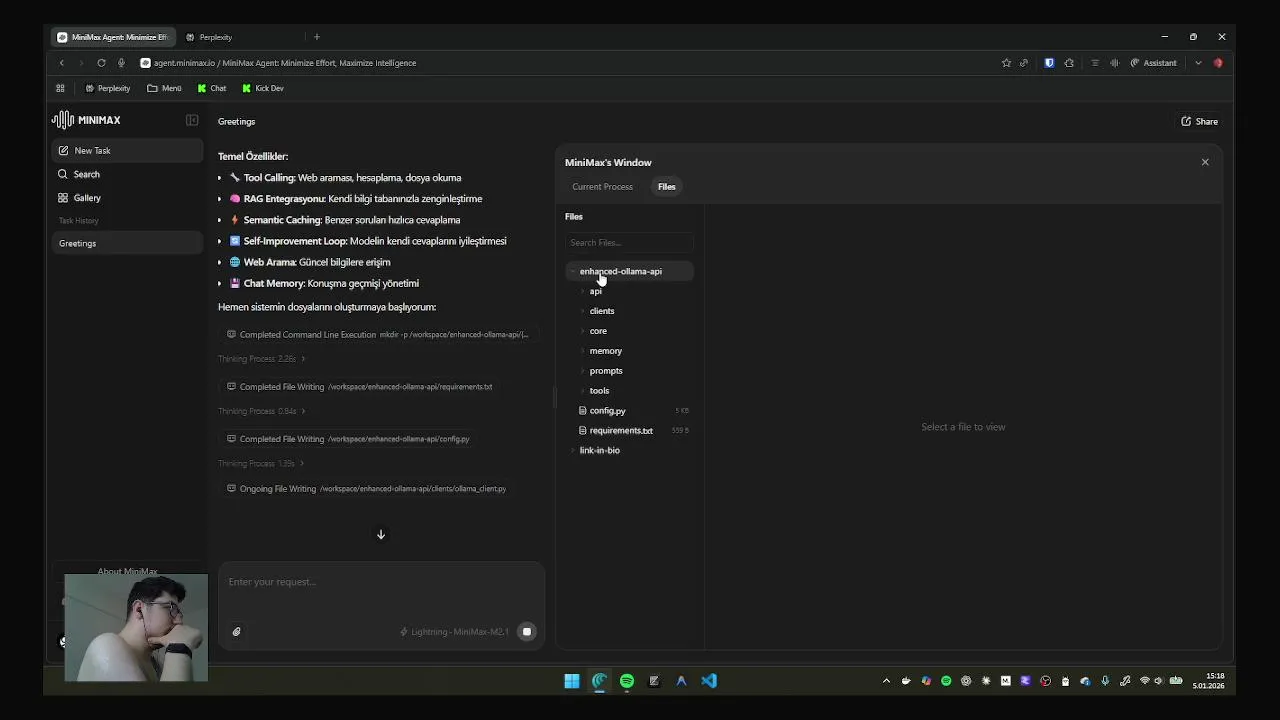Switch to the Files tab
This screenshot has height=720, width=1280.
click(666, 187)
